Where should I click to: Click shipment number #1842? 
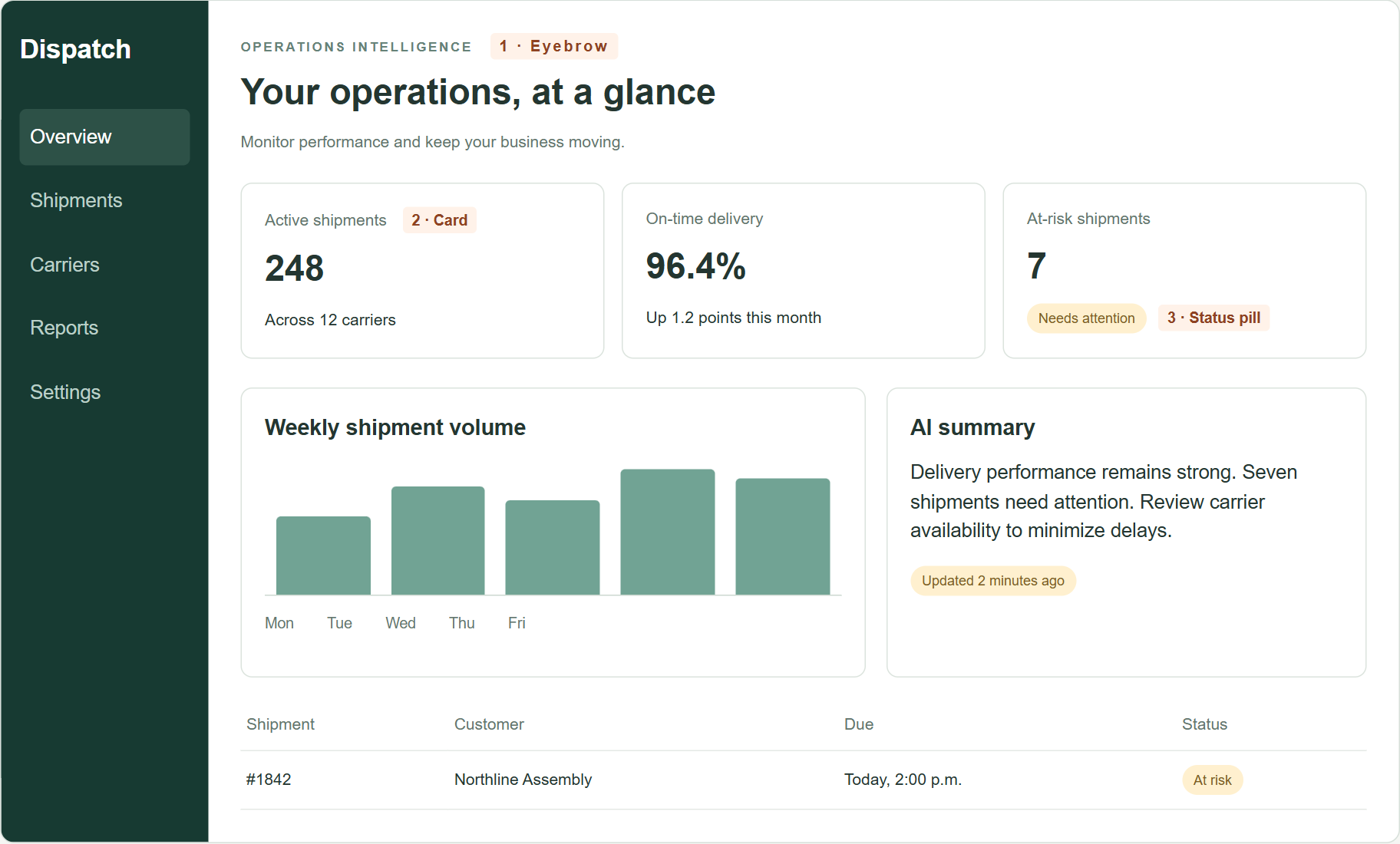tap(269, 780)
